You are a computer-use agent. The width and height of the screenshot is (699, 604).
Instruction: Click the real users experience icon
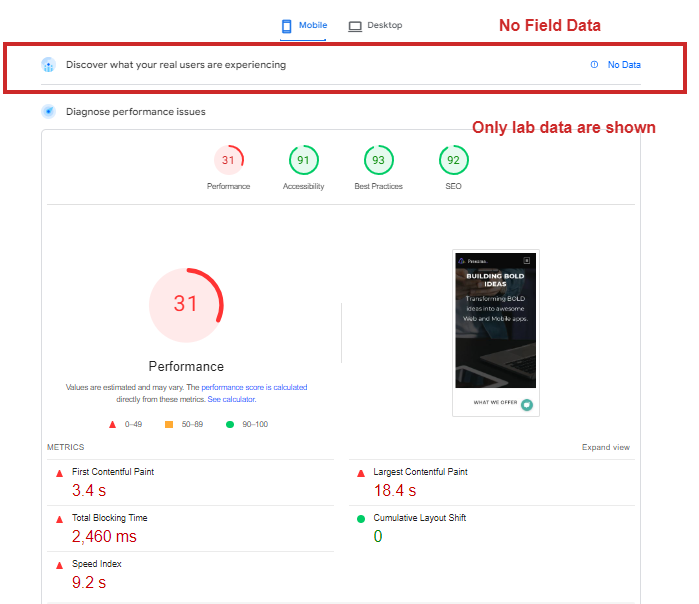[x=48, y=65]
